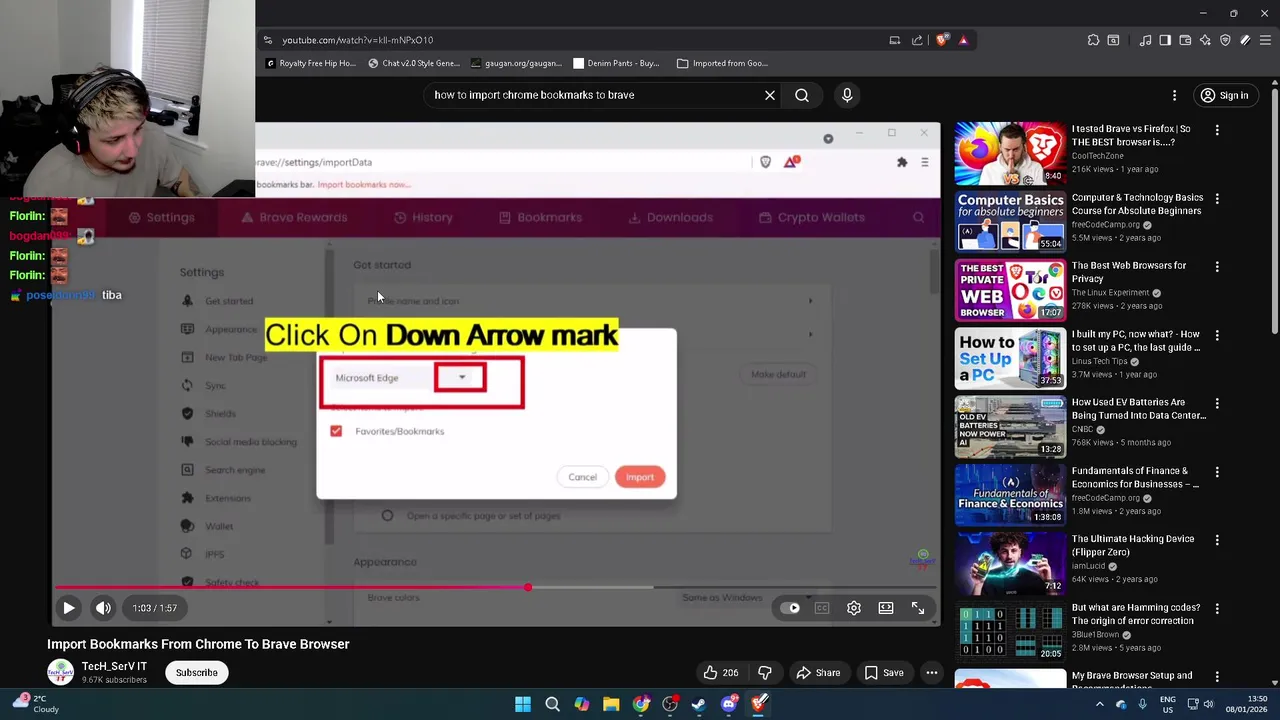1280x720 pixels.
Task: Open 'But what are Hamming codes?' video
Action: click(1135, 614)
